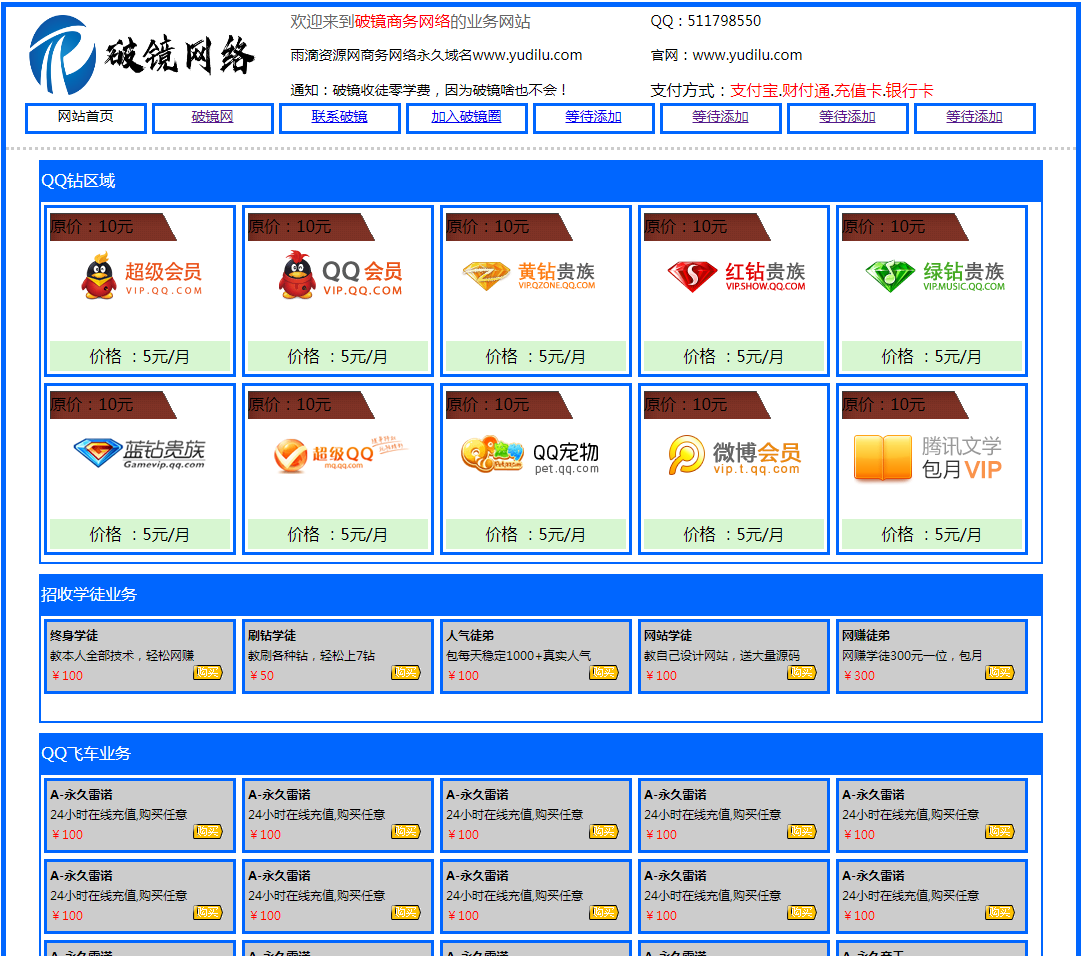The image size is (1082, 956).
Task: Click 原价 10元 ribbon on QQ宠物 card
Action: pos(509,404)
